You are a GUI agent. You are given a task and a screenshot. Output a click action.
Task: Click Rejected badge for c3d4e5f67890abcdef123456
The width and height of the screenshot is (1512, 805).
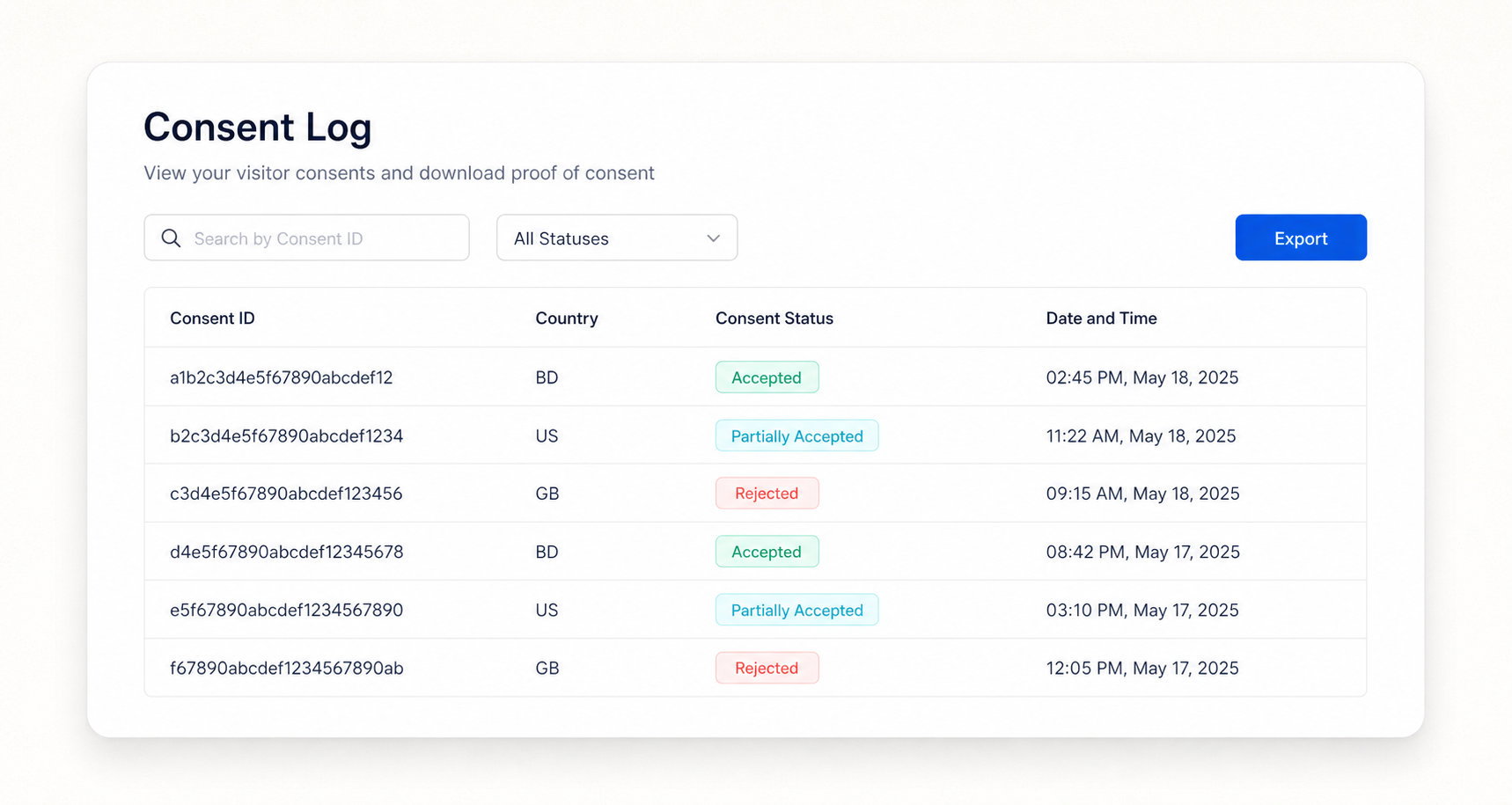pos(767,494)
